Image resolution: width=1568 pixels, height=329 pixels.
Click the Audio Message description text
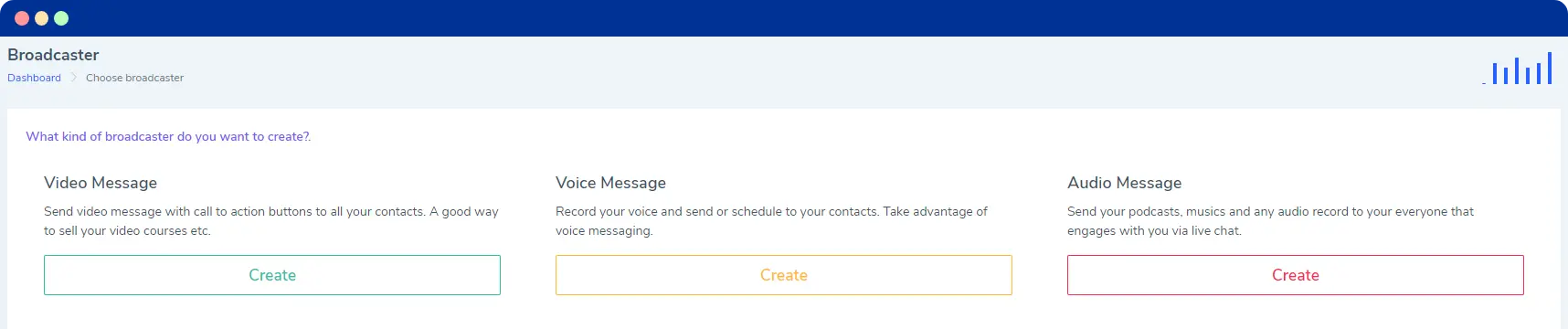tap(1270, 221)
